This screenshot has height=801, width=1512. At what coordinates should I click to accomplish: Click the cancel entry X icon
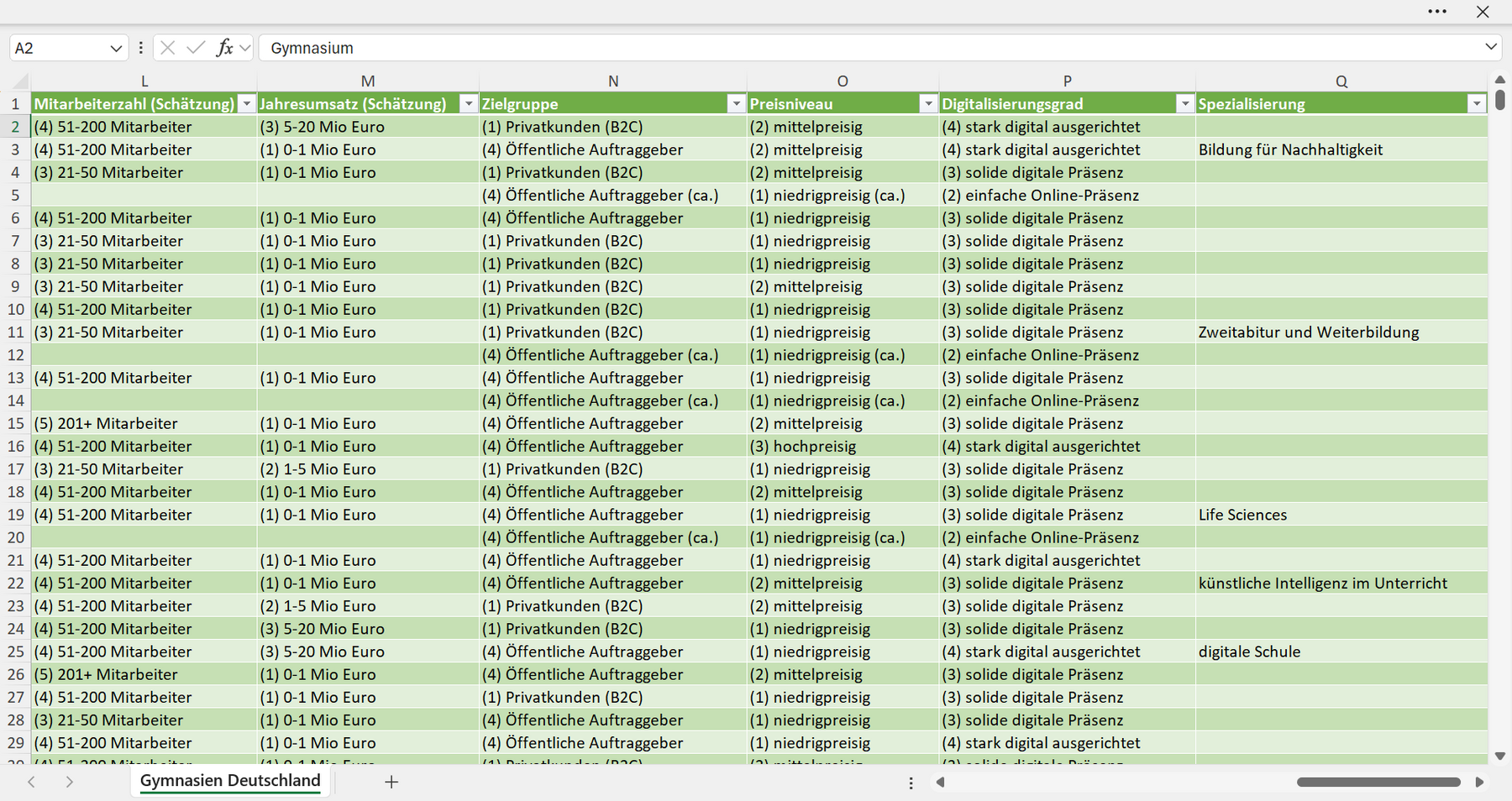[x=168, y=48]
